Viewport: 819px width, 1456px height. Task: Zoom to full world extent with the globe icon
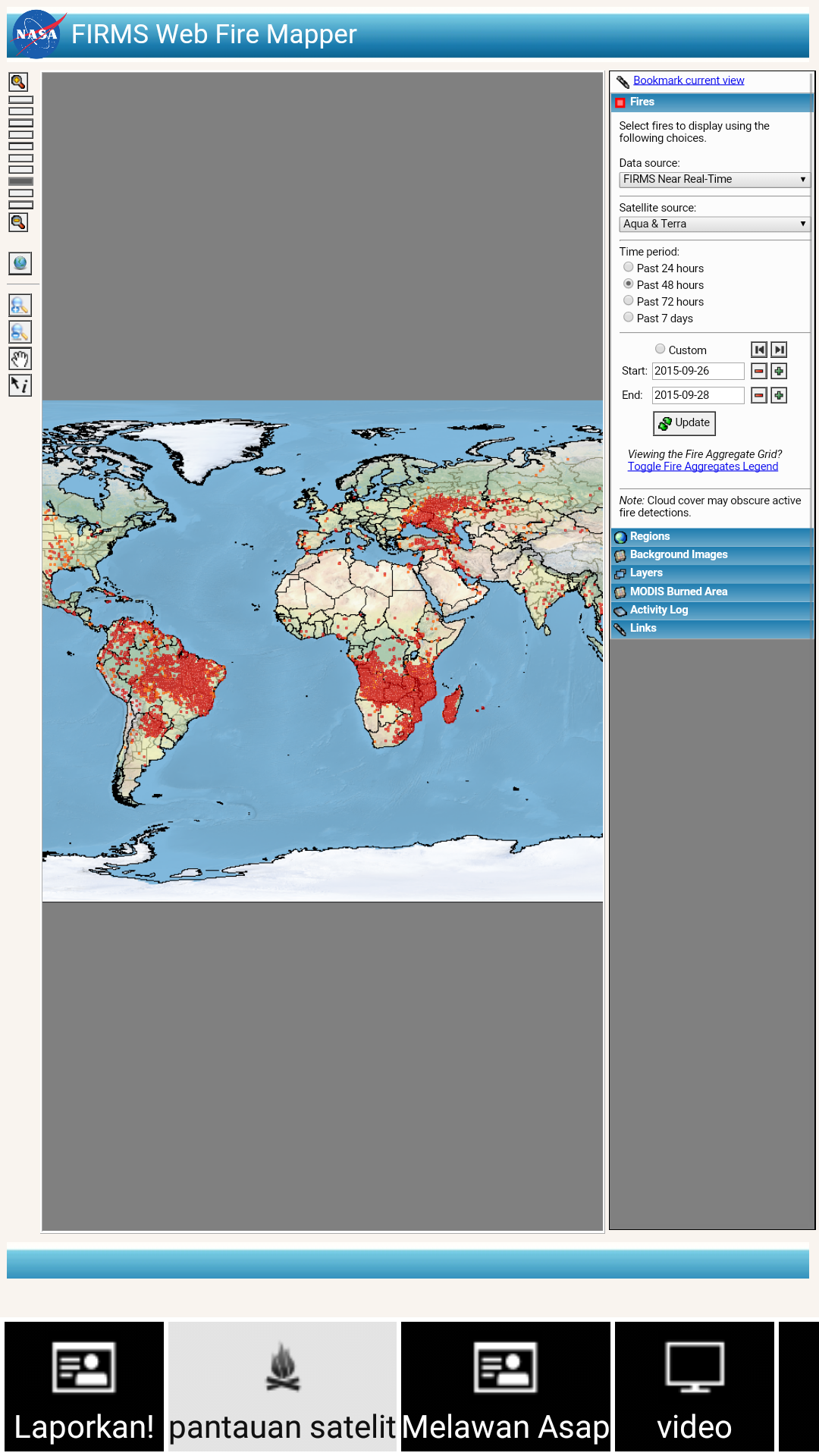click(x=20, y=263)
